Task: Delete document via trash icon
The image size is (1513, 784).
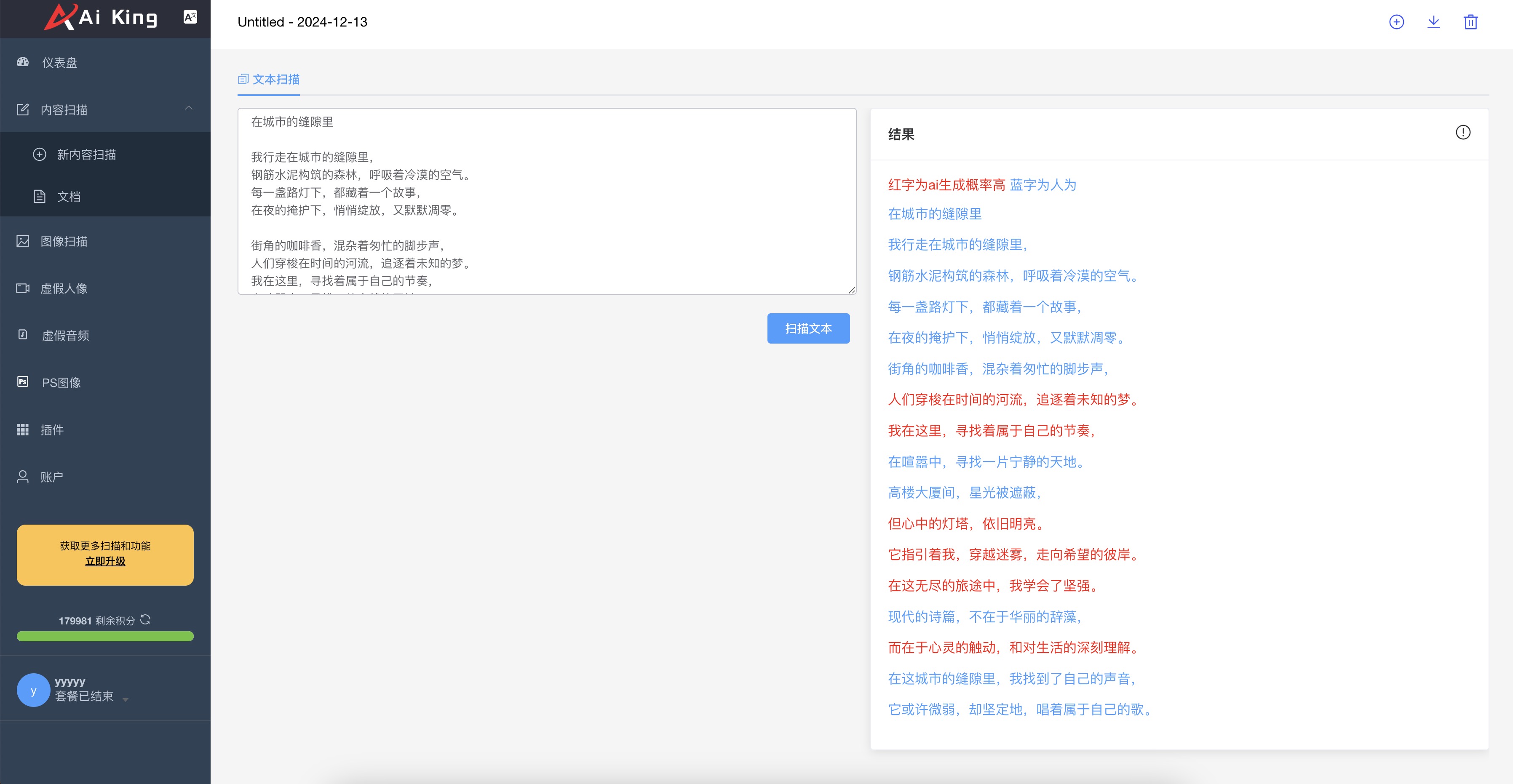Action: click(1470, 22)
